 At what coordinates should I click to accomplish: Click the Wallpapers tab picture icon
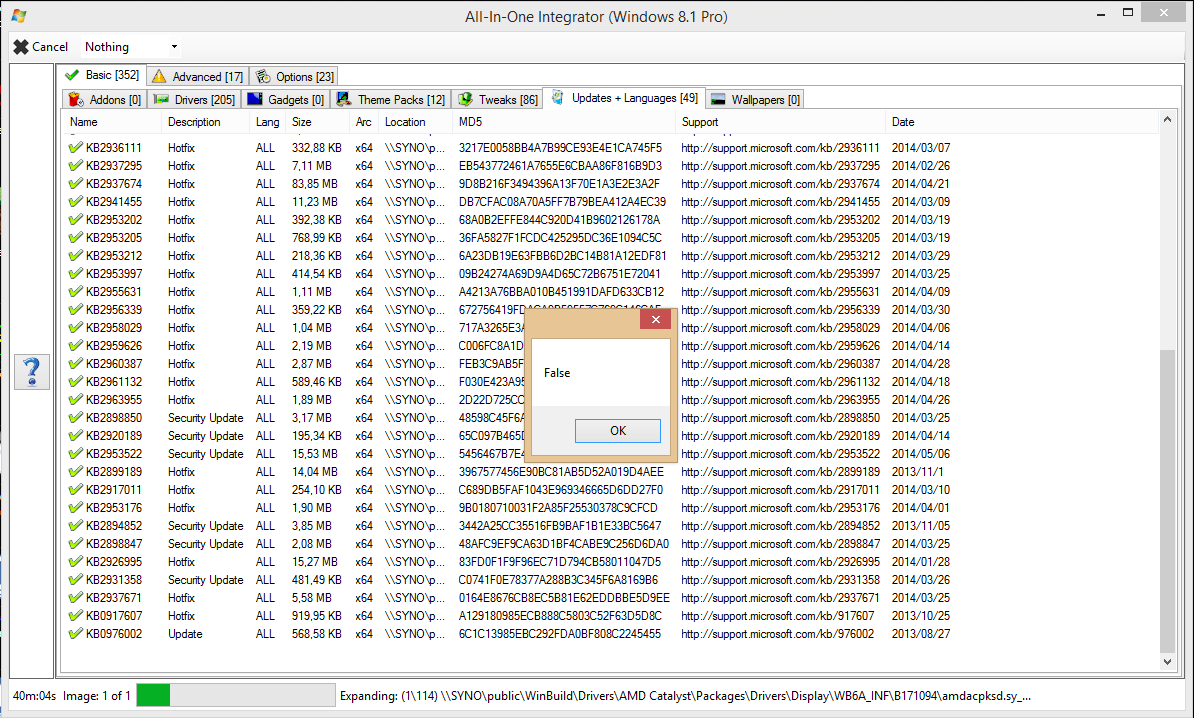point(717,100)
